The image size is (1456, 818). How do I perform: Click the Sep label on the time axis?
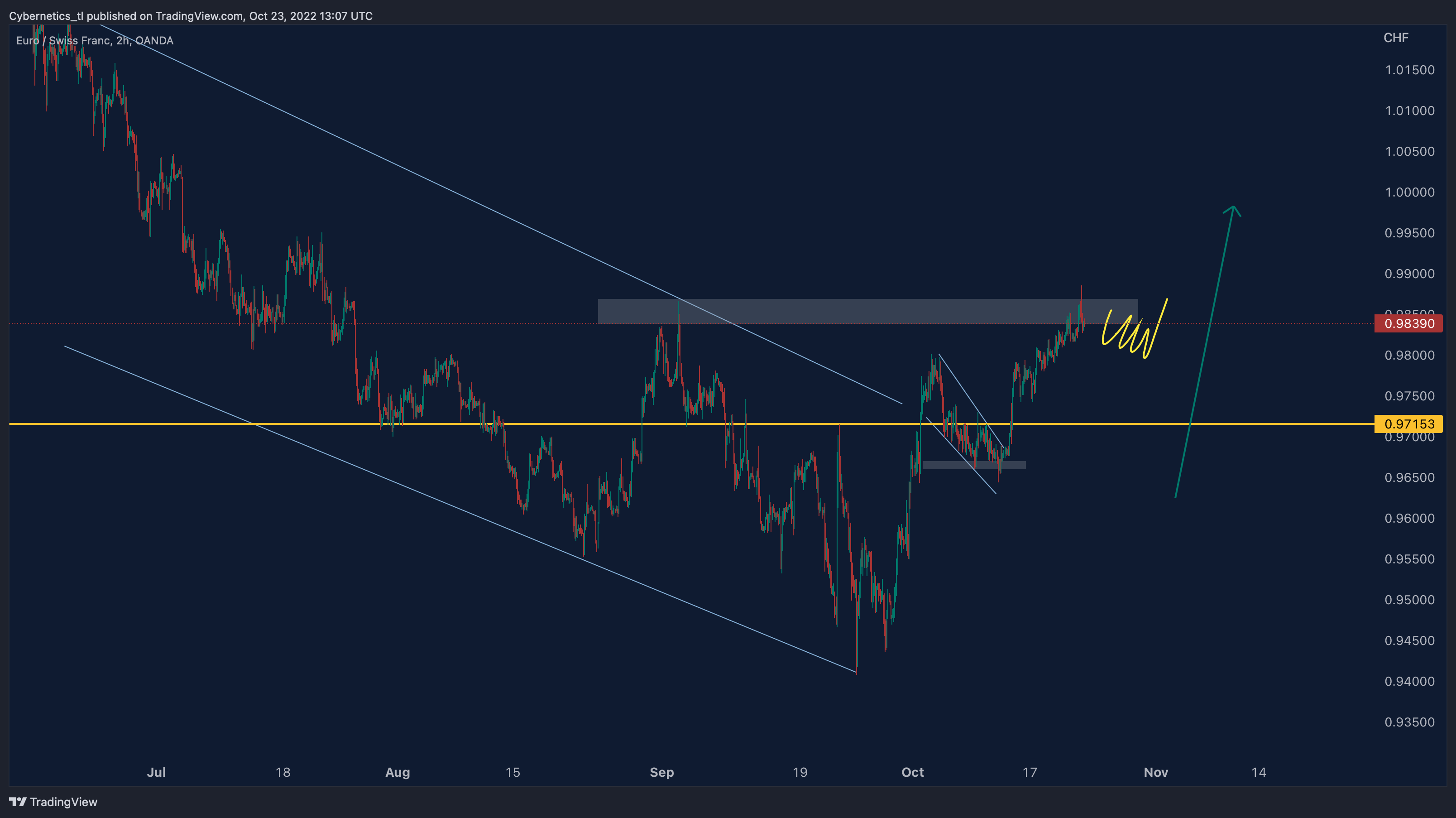tap(662, 772)
